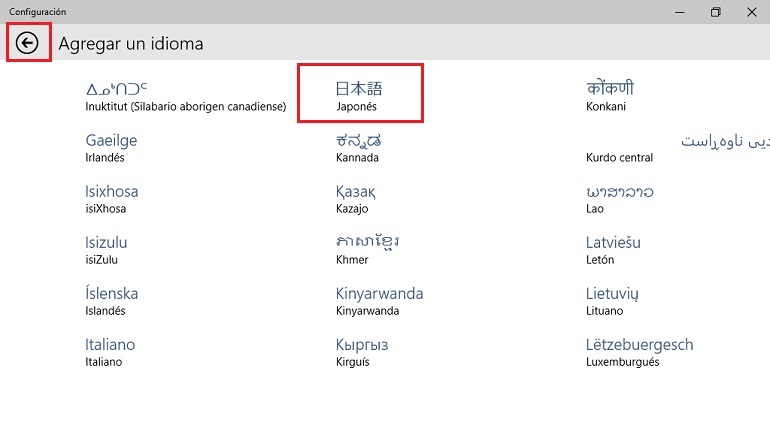Select isiZulu language

[x=106, y=250]
